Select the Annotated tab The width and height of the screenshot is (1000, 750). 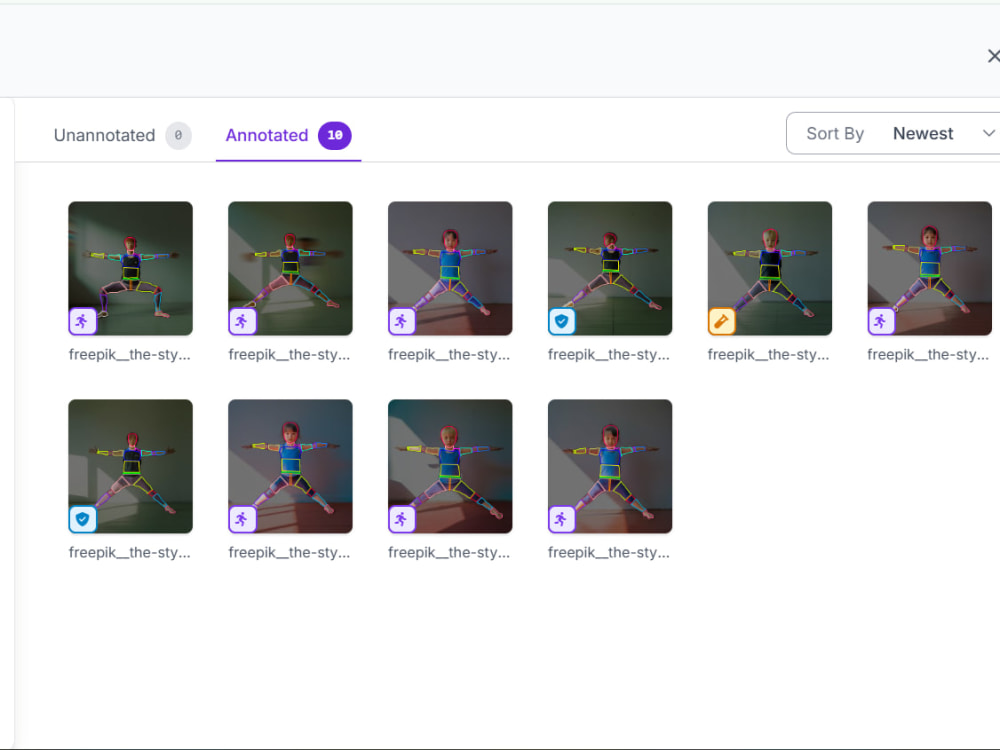click(288, 135)
